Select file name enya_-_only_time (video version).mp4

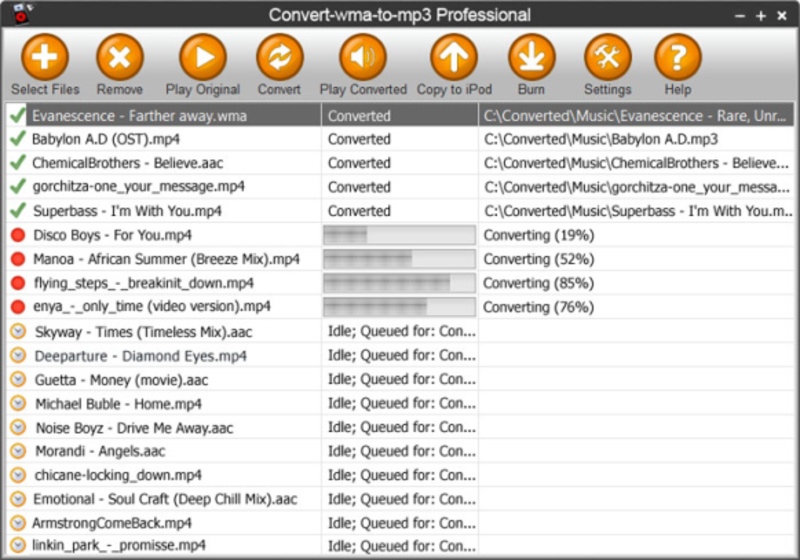point(152,307)
